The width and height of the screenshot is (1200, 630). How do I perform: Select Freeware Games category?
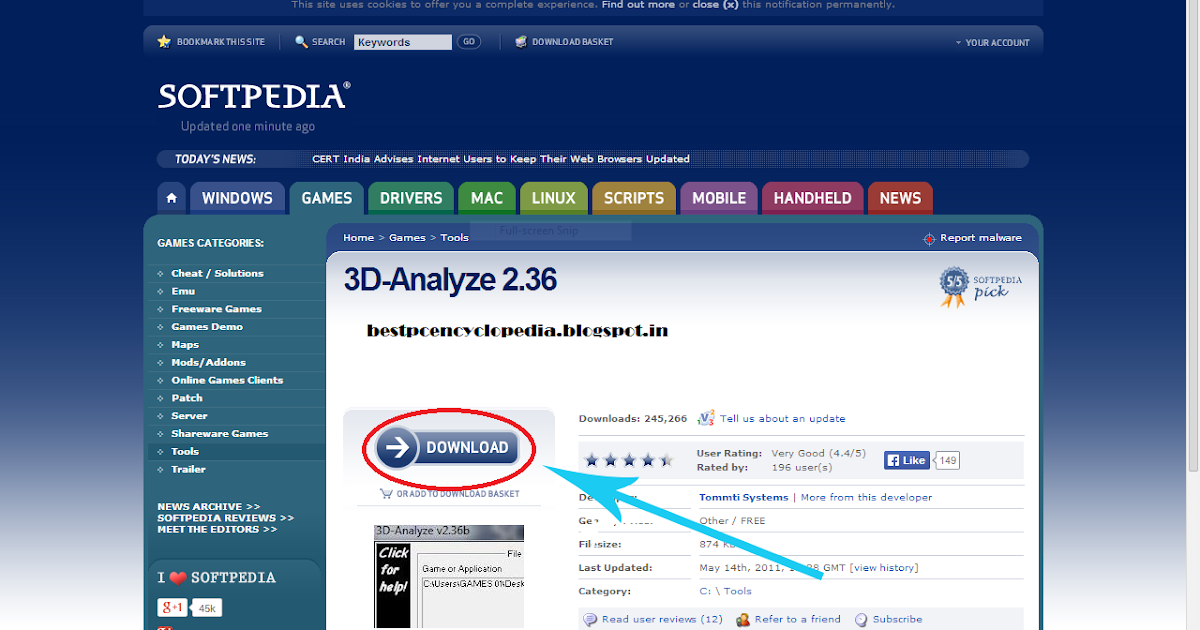tap(216, 309)
